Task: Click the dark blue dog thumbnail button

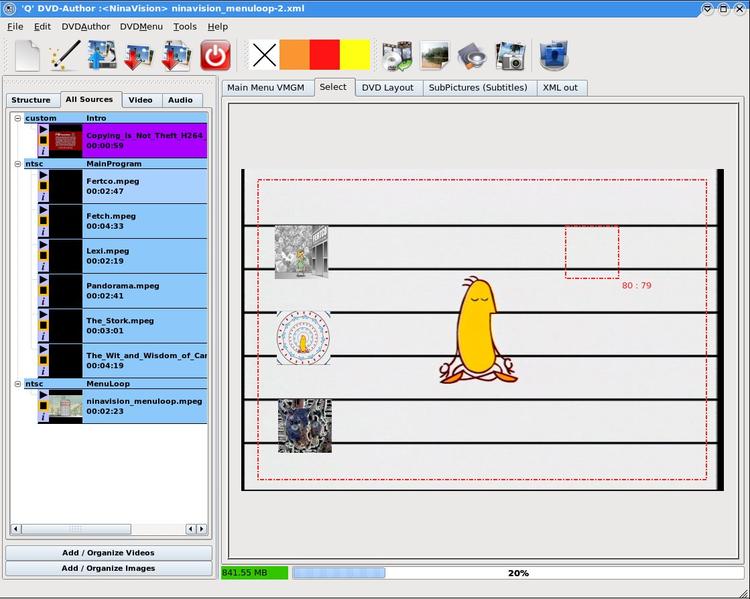Action: (305, 426)
